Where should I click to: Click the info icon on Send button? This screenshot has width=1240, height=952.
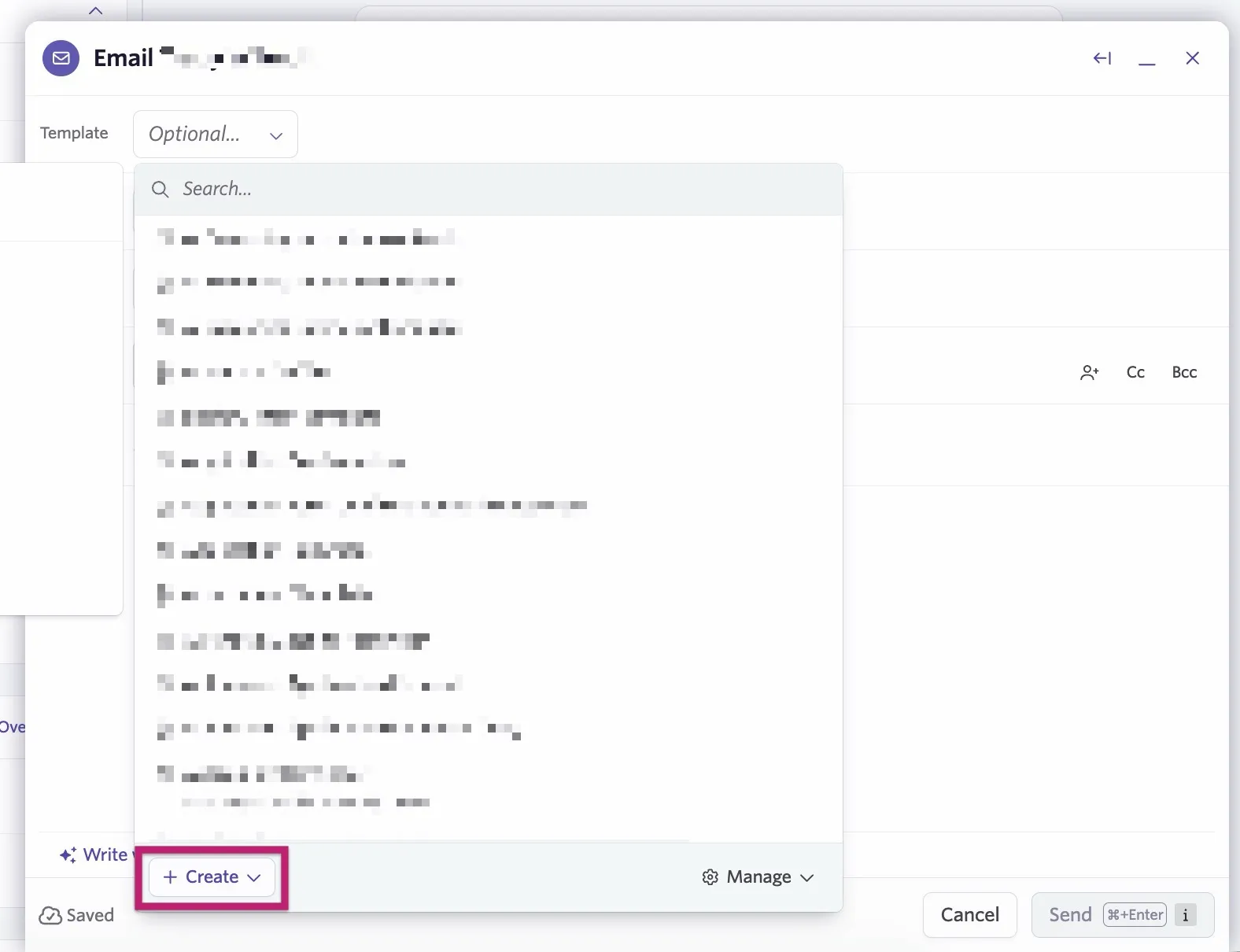[1186, 915]
